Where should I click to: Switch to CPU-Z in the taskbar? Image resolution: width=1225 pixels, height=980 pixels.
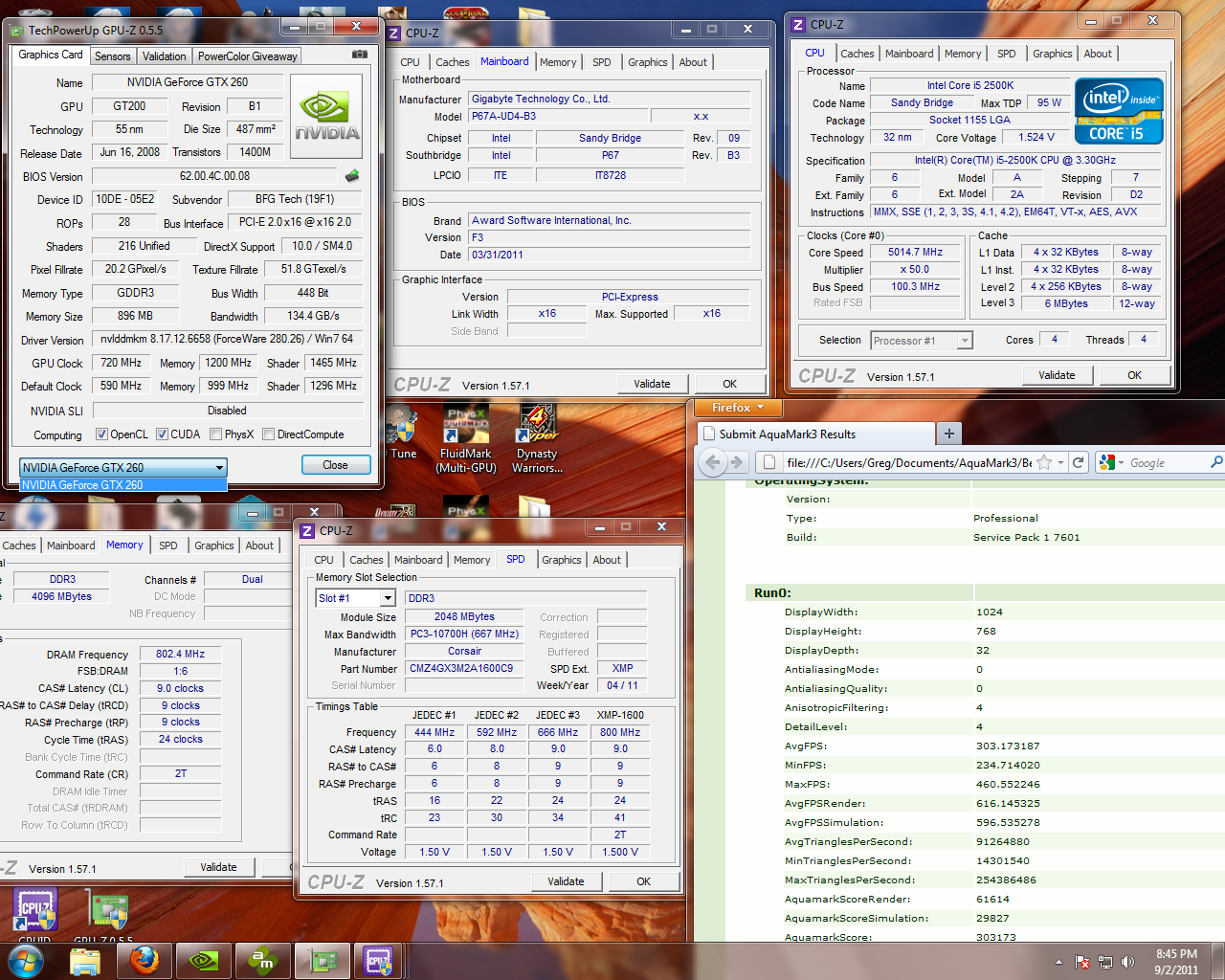[x=380, y=961]
